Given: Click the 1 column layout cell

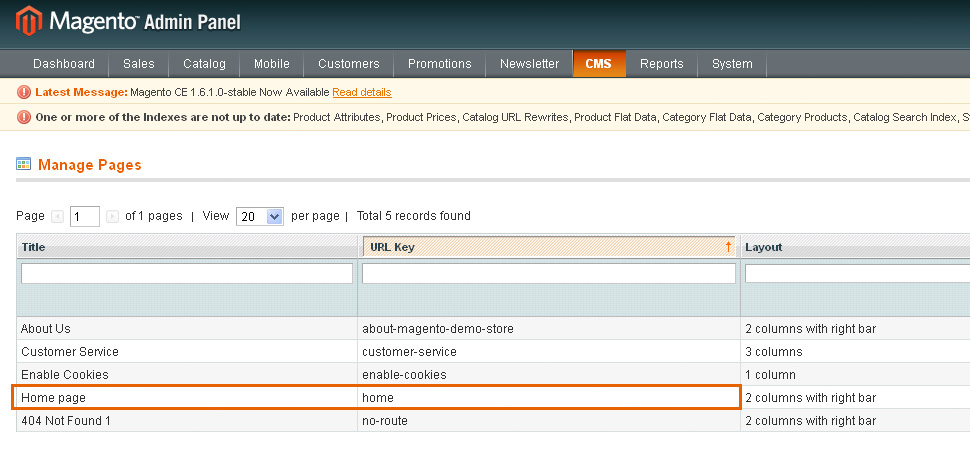Looking at the screenshot, I should point(855,375).
